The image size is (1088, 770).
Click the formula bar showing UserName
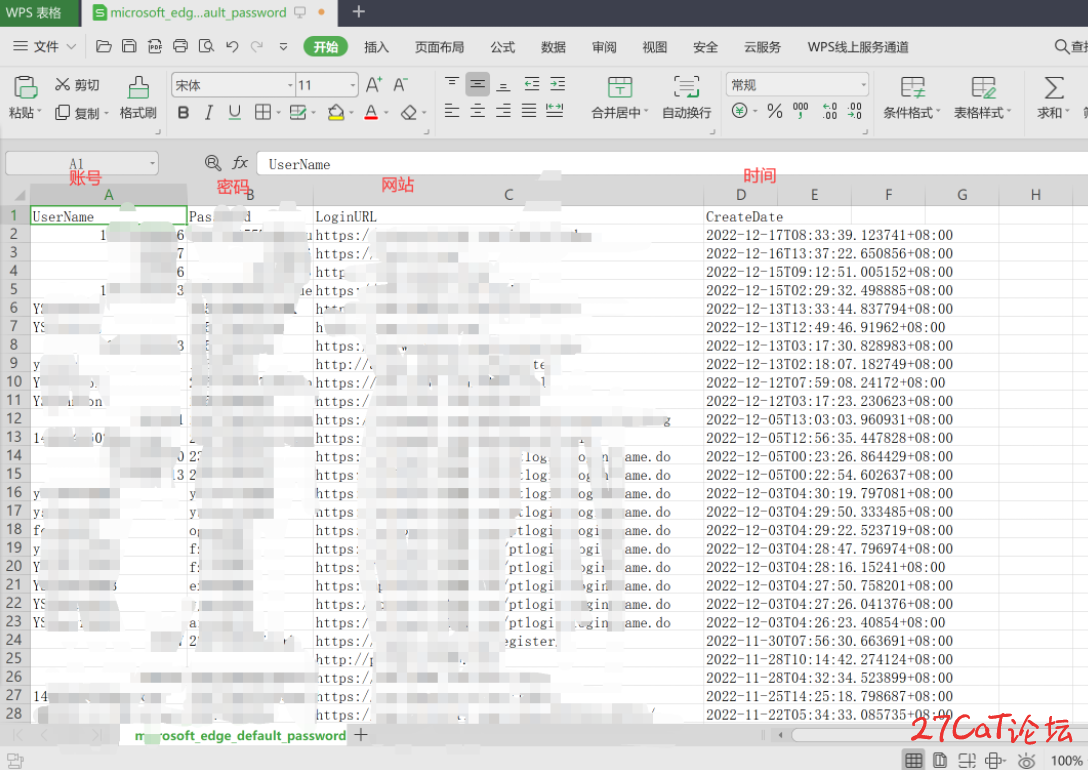(672, 164)
